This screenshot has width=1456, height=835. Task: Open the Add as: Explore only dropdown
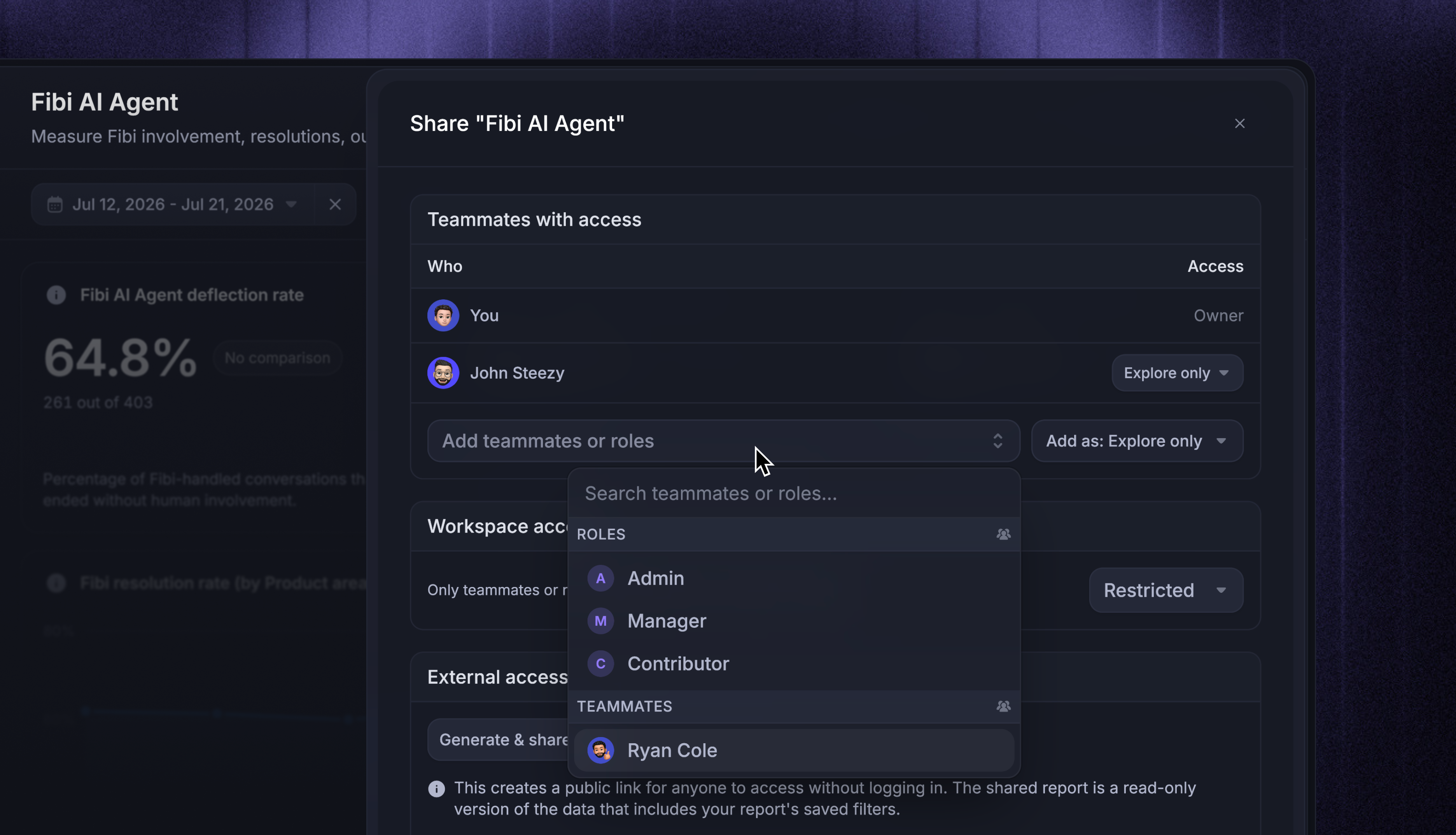click(1137, 441)
